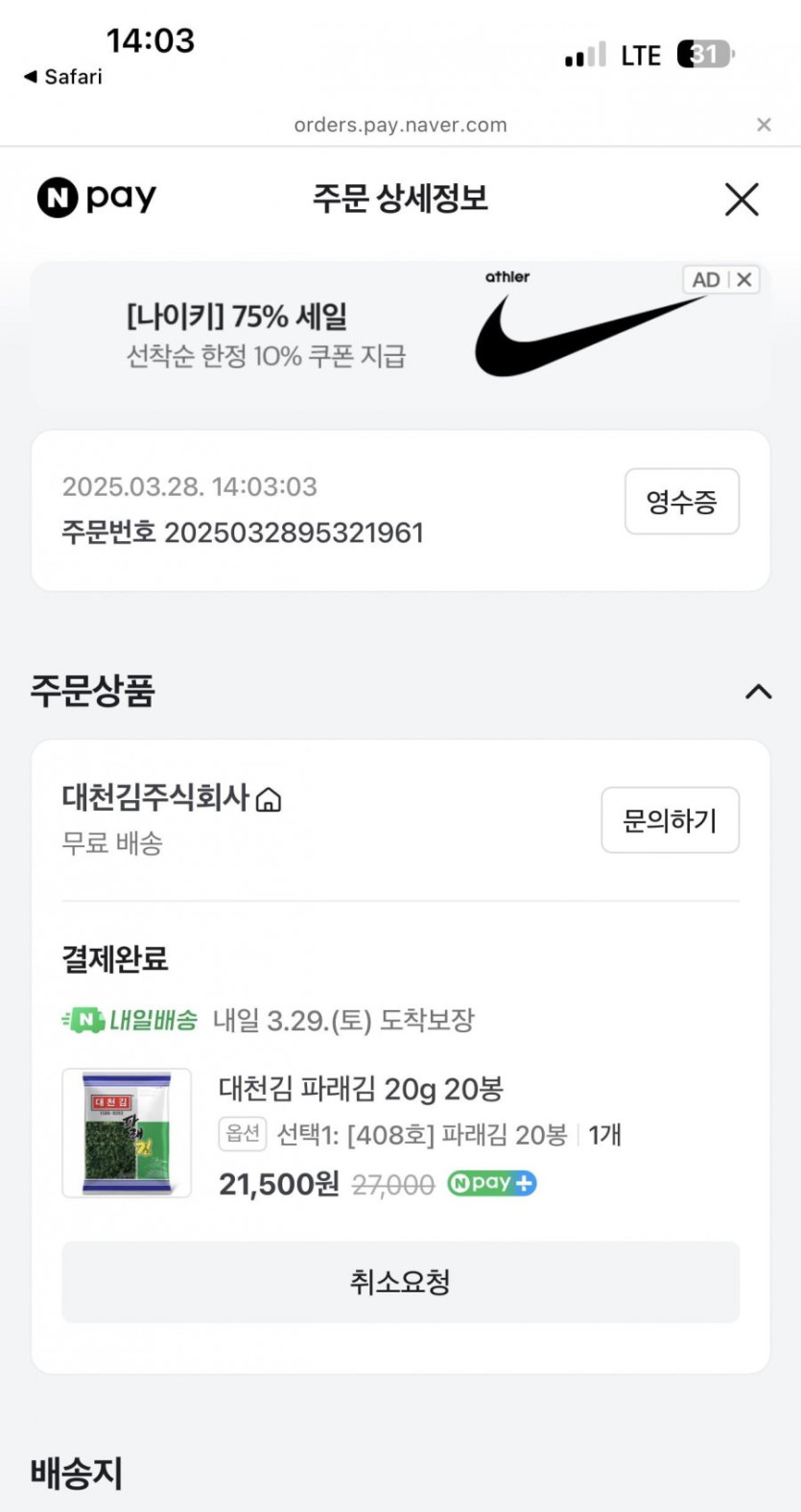801x1512 pixels.
Task: Dismiss the Safari in-app browser bar
Action: (764, 125)
